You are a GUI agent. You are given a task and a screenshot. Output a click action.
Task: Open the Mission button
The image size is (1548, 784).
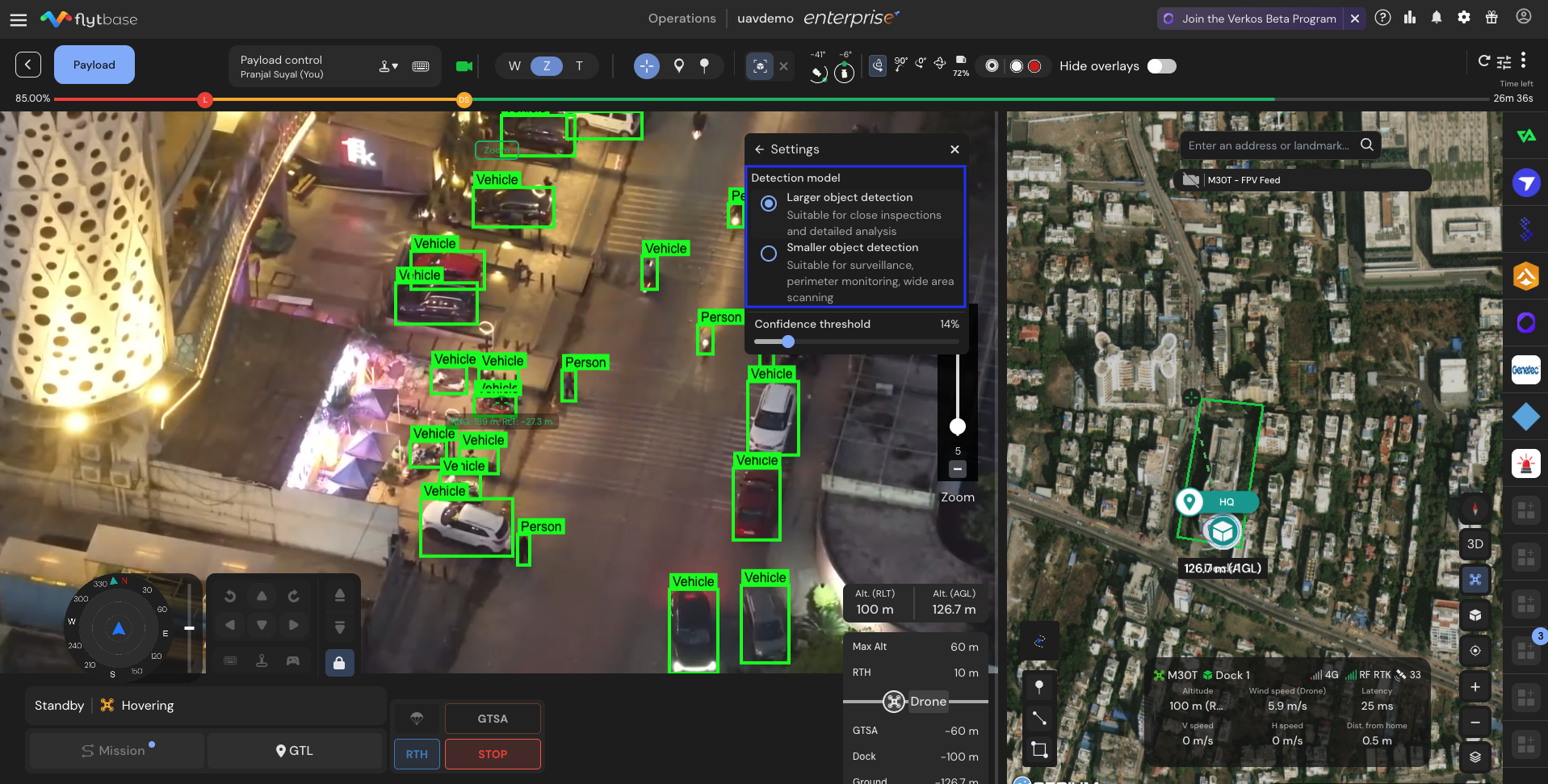(x=117, y=751)
